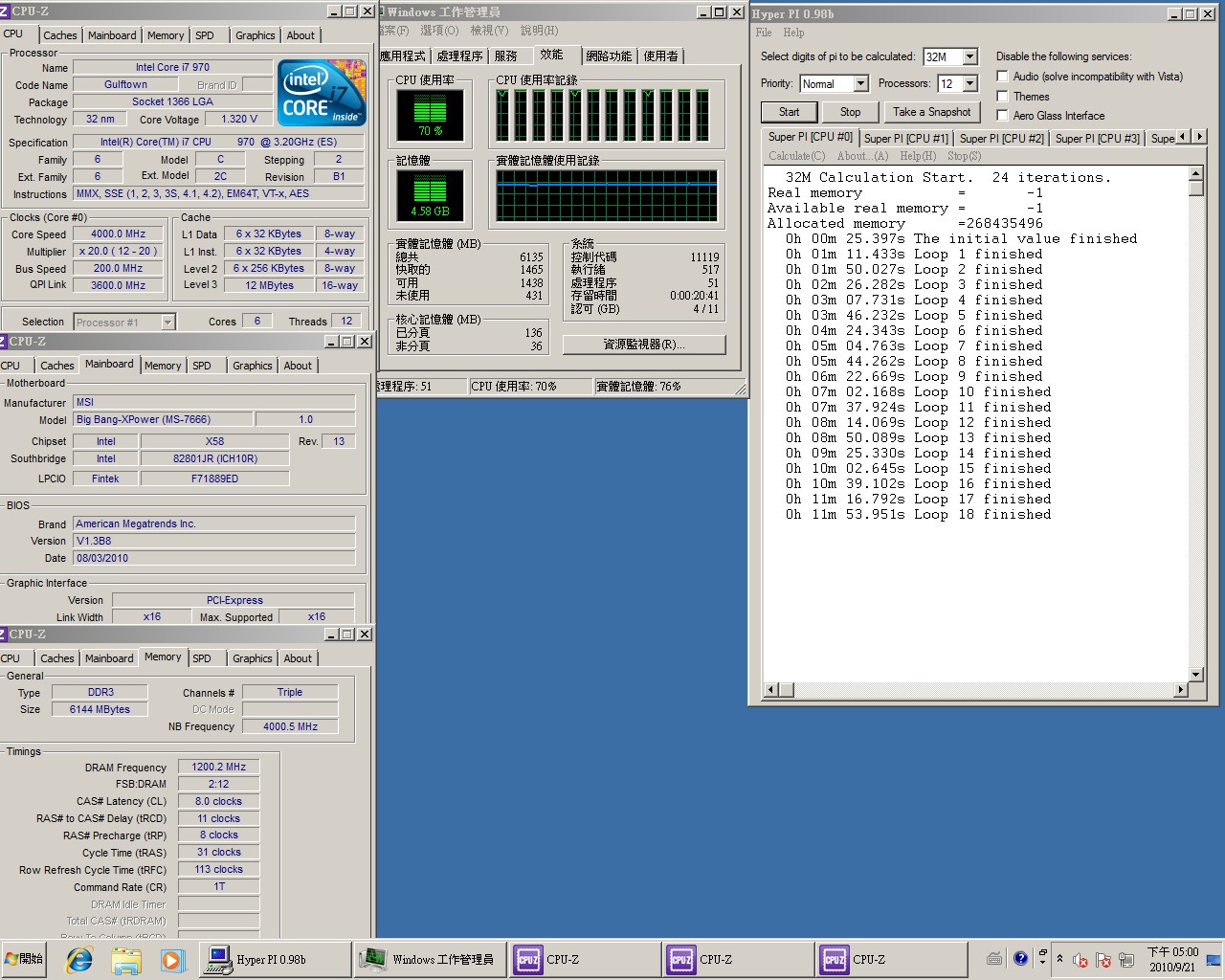Open the Processors 12 dropdown
This screenshot has width=1225, height=980.
pyautogui.click(x=969, y=83)
